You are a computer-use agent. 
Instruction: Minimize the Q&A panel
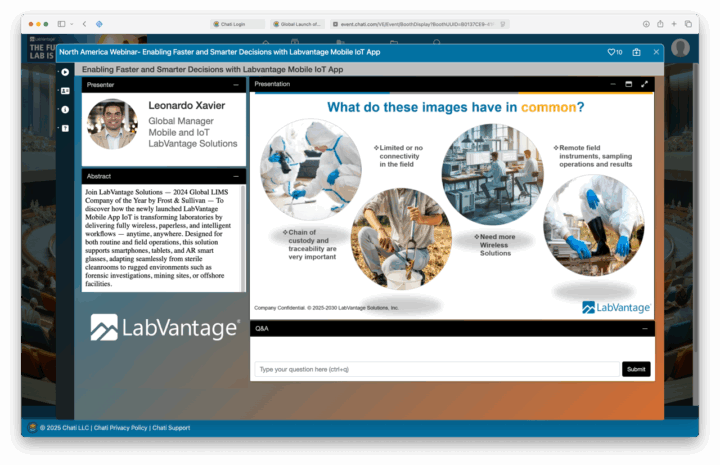(644, 328)
